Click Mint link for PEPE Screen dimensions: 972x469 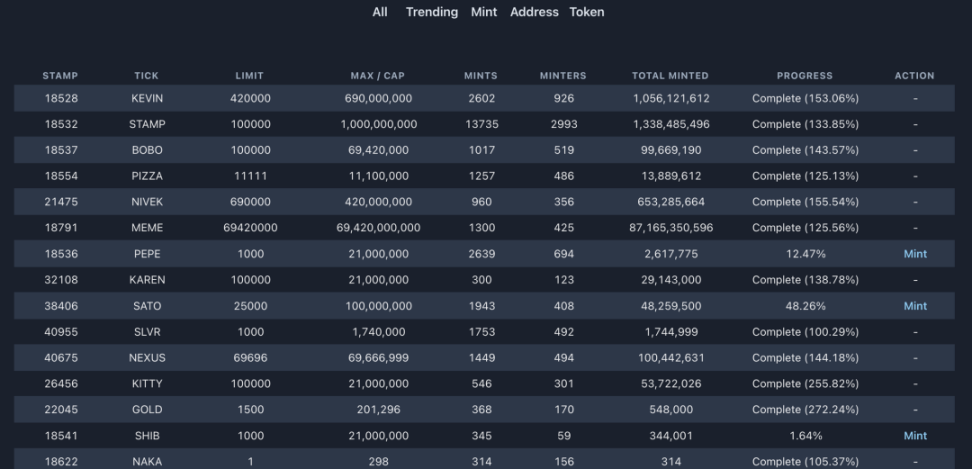point(915,254)
